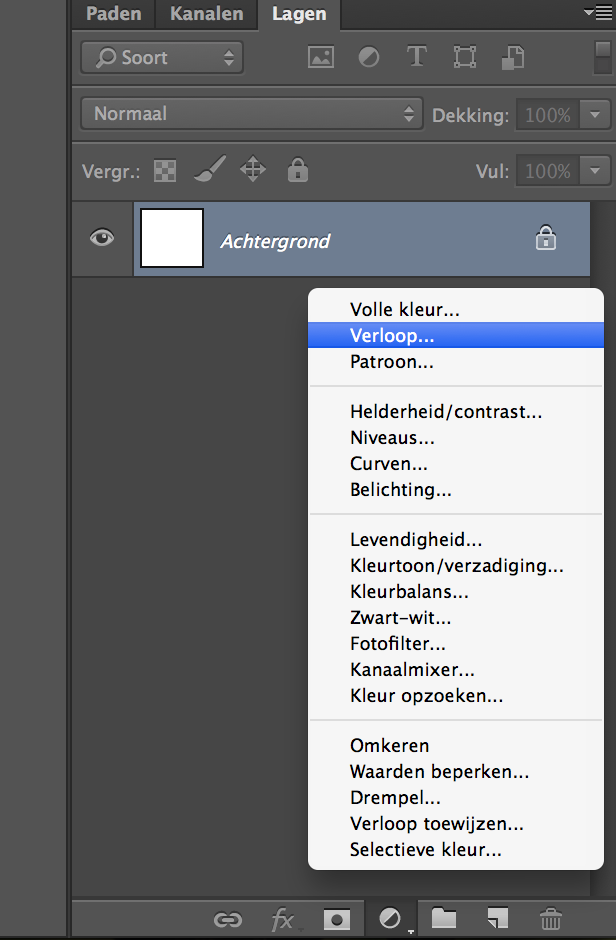Open the Soort filter type dropdown
The image size is (616, 940).
tap(162, 58)
